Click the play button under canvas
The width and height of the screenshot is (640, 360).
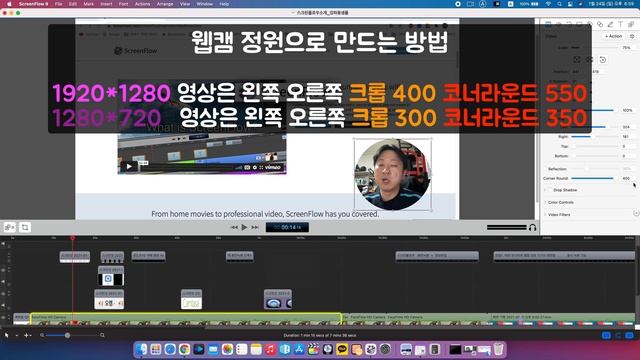244,227
